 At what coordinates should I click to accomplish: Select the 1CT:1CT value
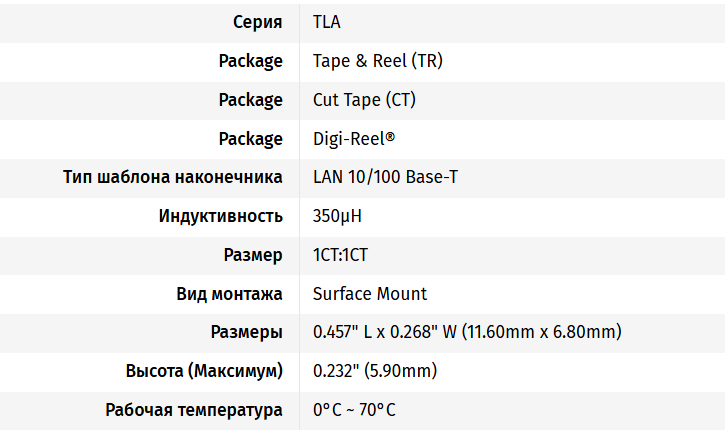[340, 255]
